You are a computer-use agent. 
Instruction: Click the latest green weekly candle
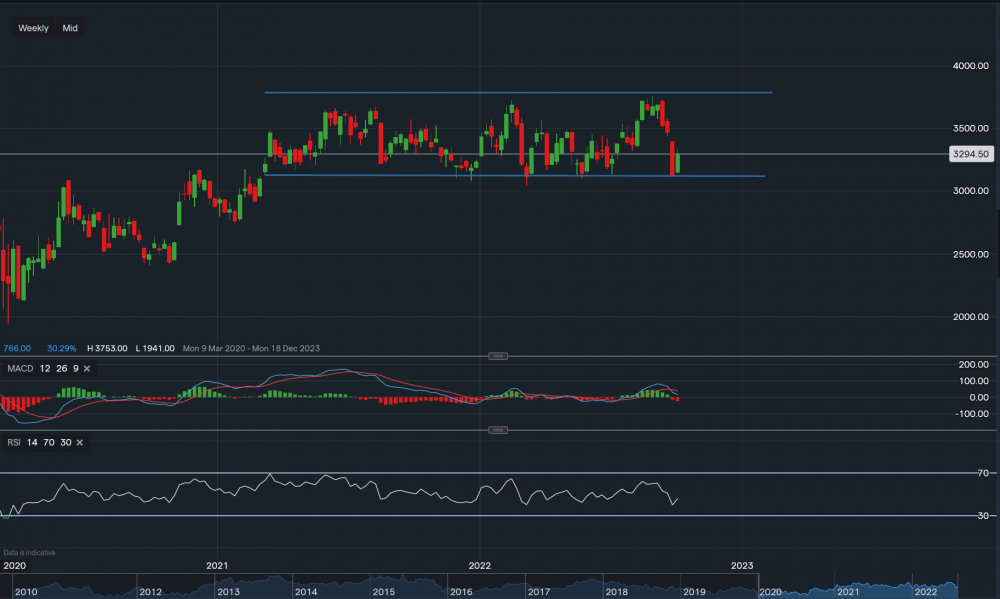[679, 162]
